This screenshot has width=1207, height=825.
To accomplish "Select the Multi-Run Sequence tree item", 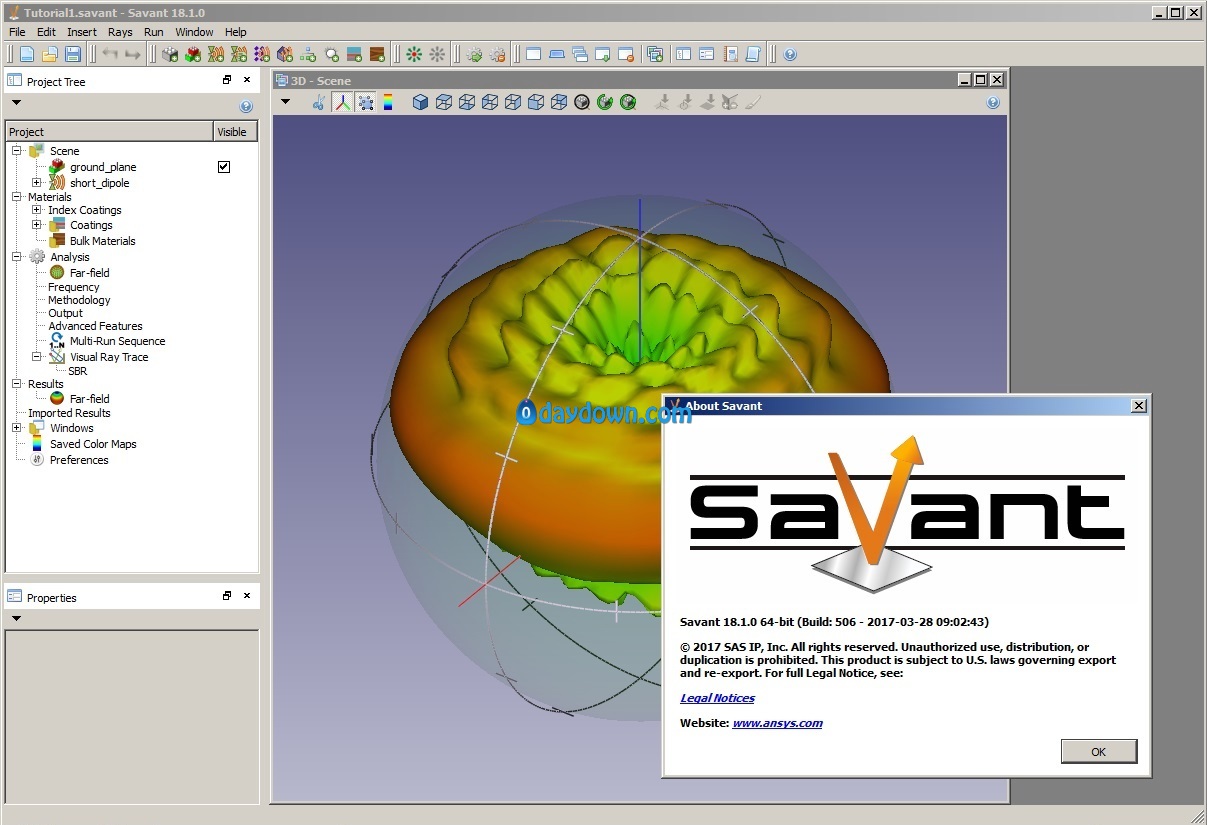I will pos(117,341).
